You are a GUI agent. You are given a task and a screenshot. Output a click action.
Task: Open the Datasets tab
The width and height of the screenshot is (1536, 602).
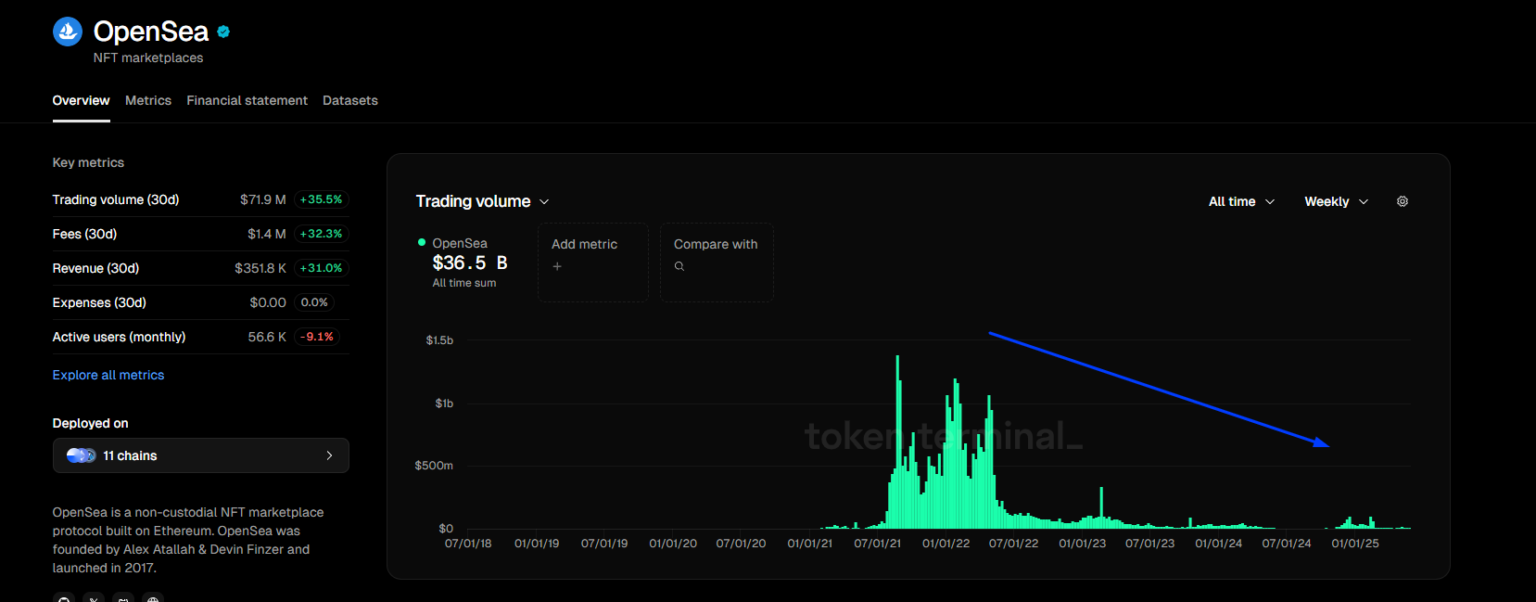pyautogui.click(x=350, y=100)
